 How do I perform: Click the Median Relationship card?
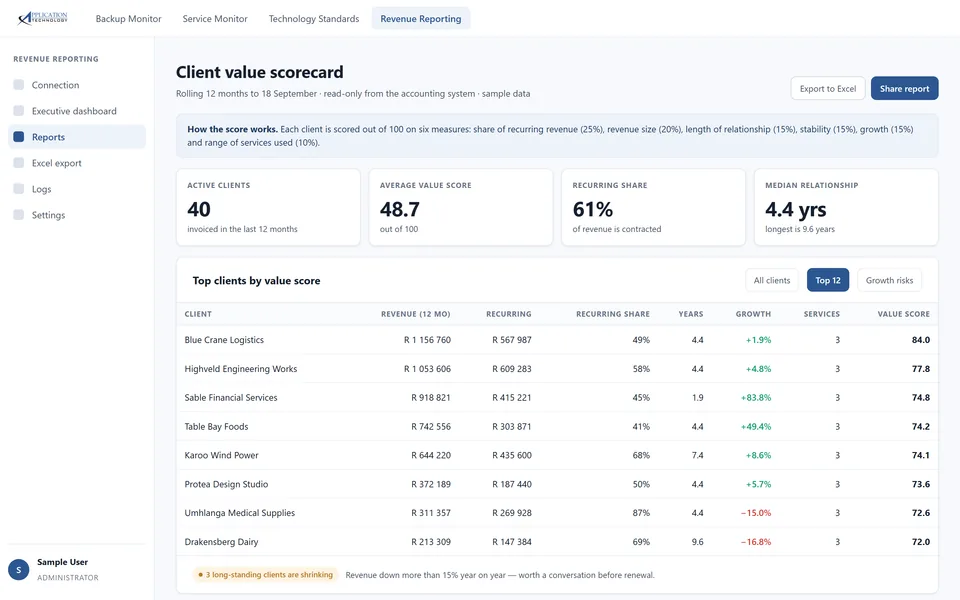(x=846, y=207)
